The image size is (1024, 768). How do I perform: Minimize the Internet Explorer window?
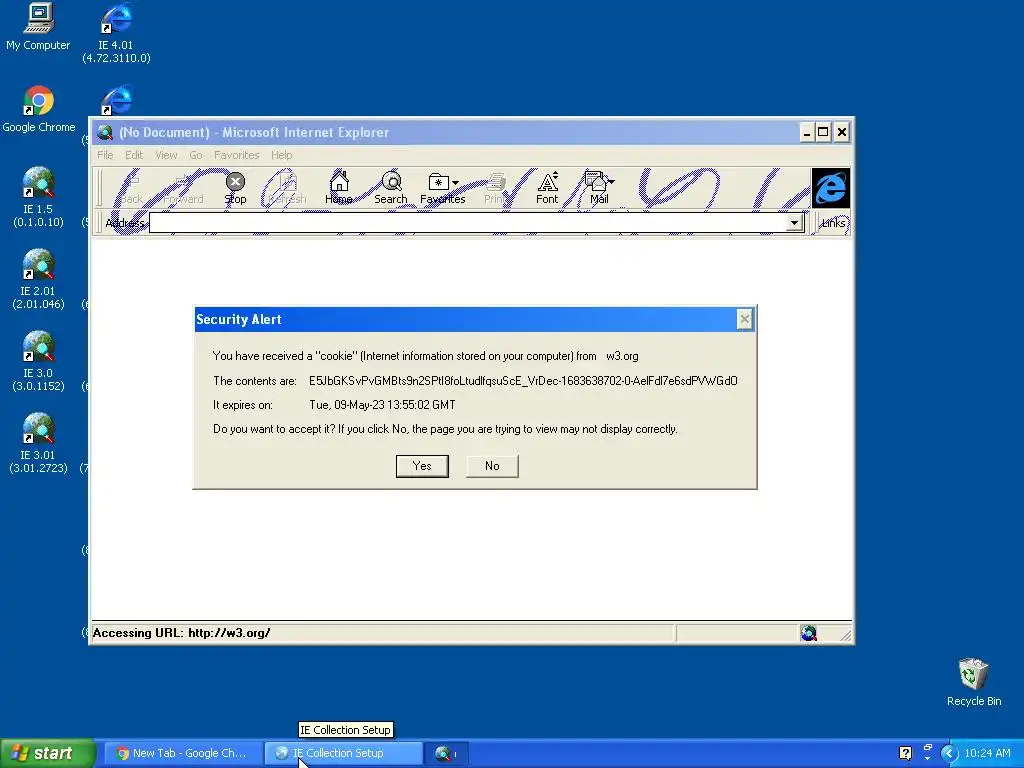(x=807, y=133)
